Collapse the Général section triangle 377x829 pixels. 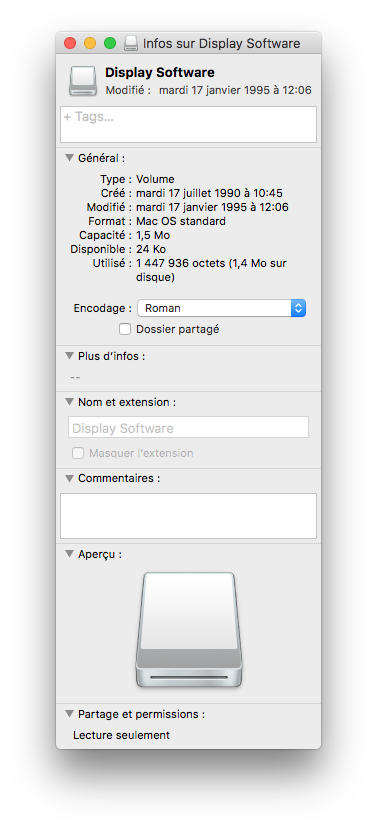tap(69, 158)
